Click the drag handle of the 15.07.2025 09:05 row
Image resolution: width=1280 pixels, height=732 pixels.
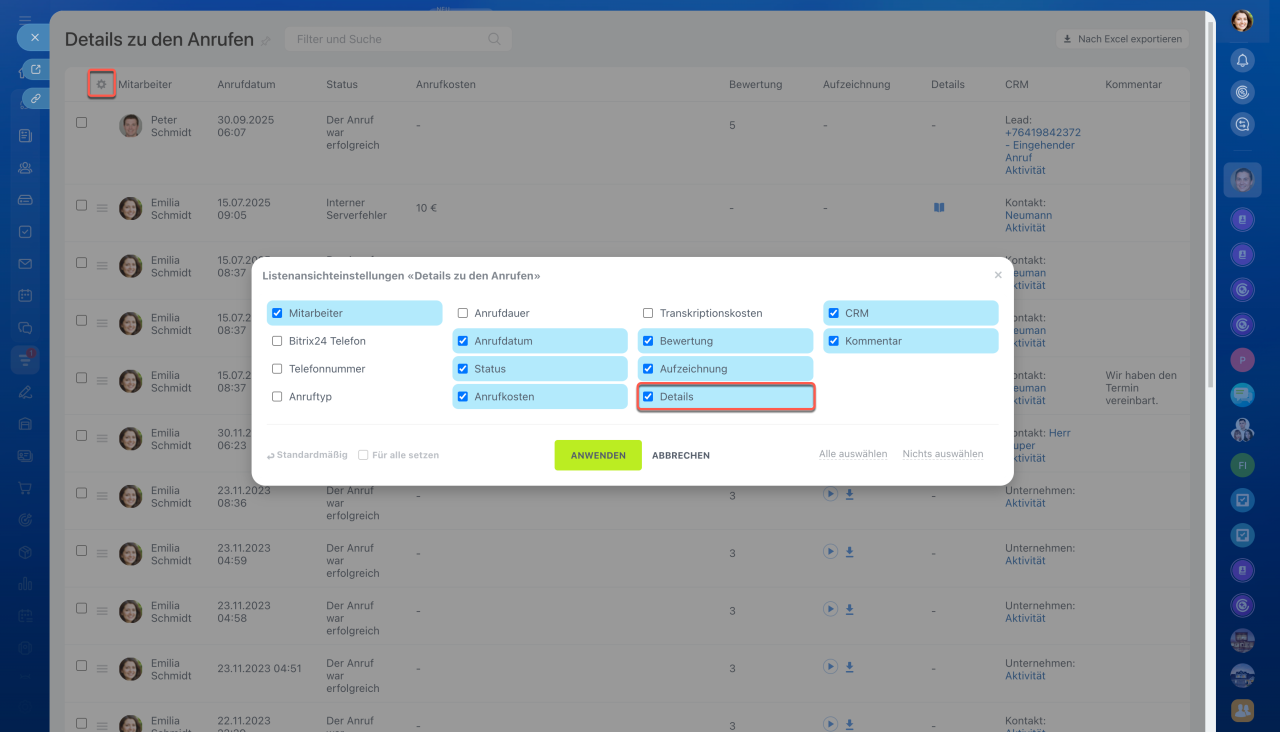pyautogui.click(x=102, y=208)
